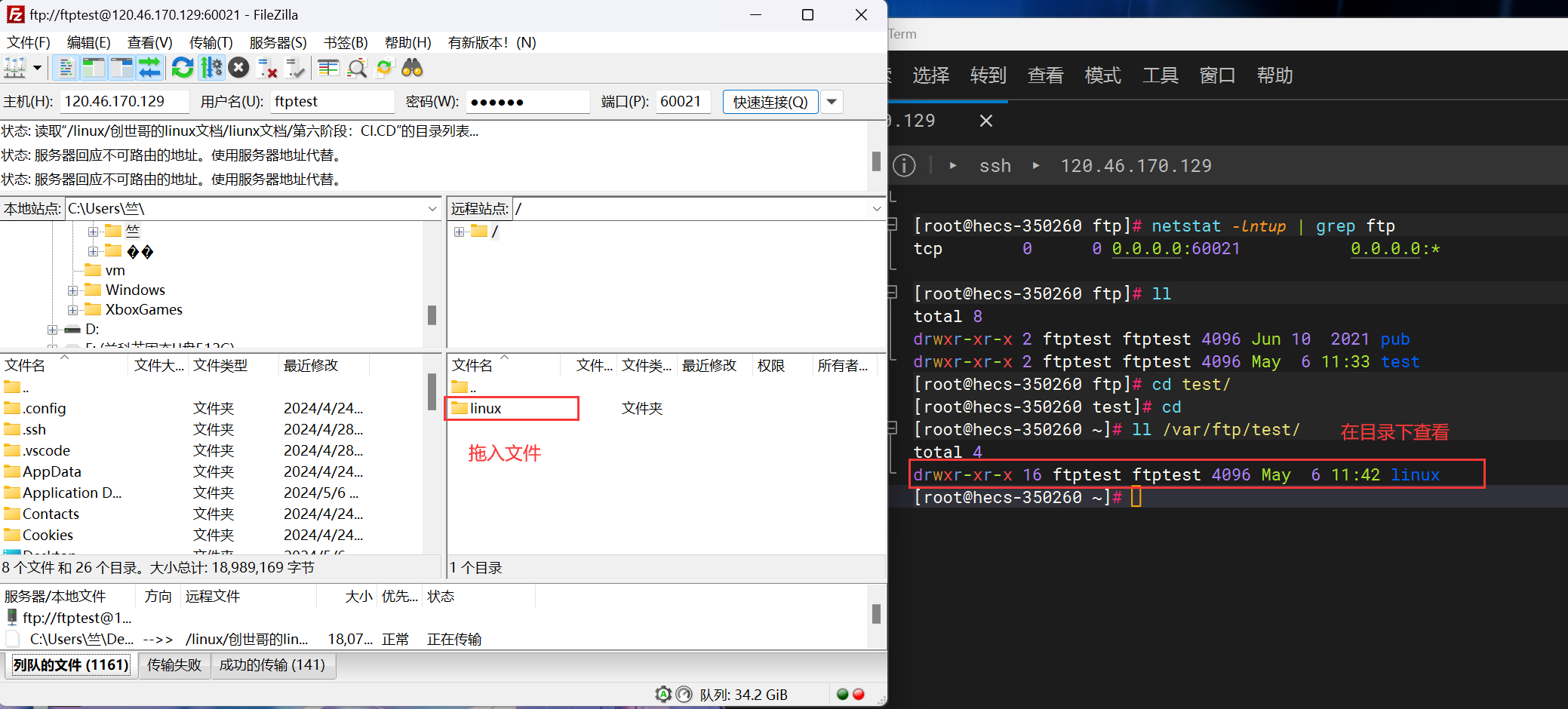Open the 帮助(H) menu

pos(407,42)
